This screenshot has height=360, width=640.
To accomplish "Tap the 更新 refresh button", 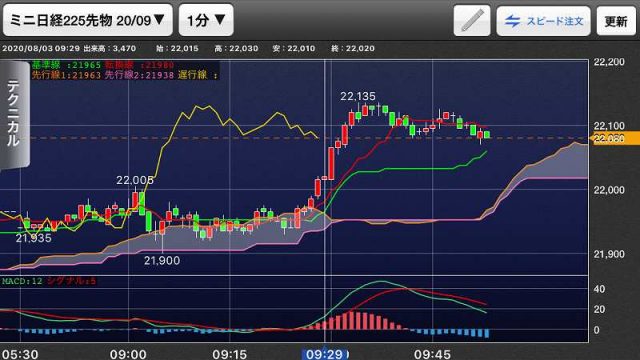I will pos(616,21).
